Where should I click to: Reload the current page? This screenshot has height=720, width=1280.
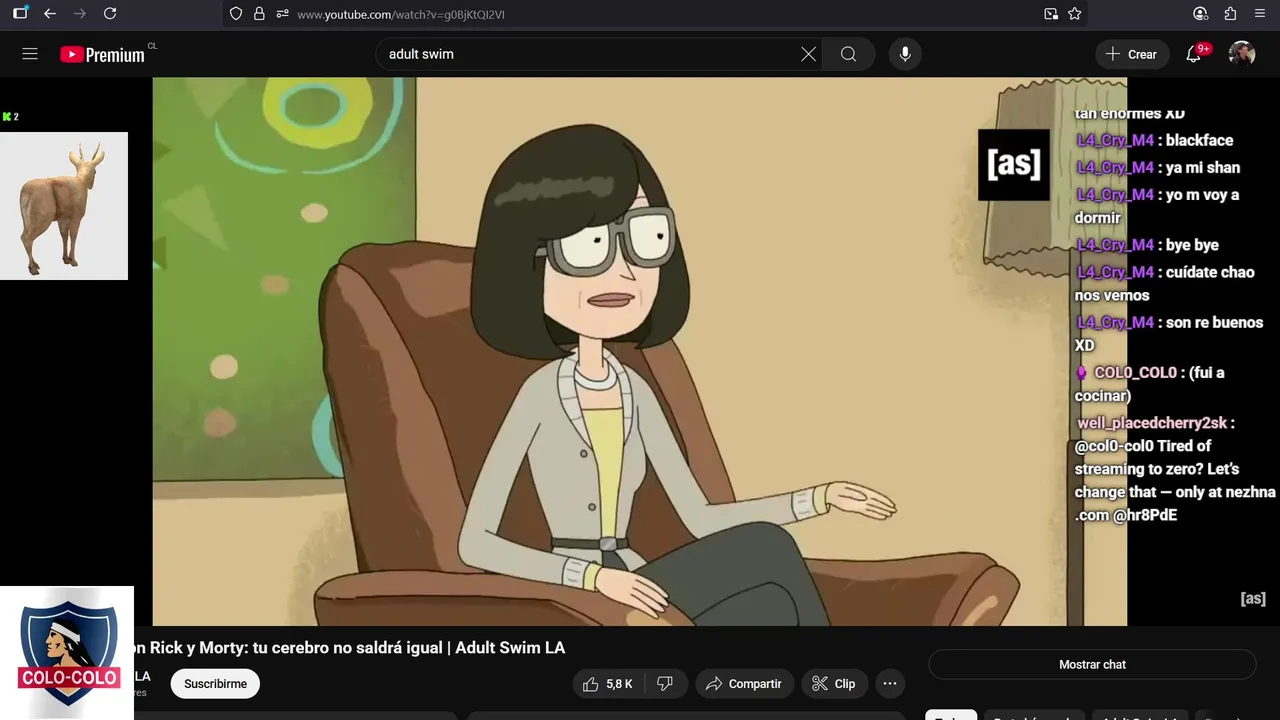click(110, 14)
